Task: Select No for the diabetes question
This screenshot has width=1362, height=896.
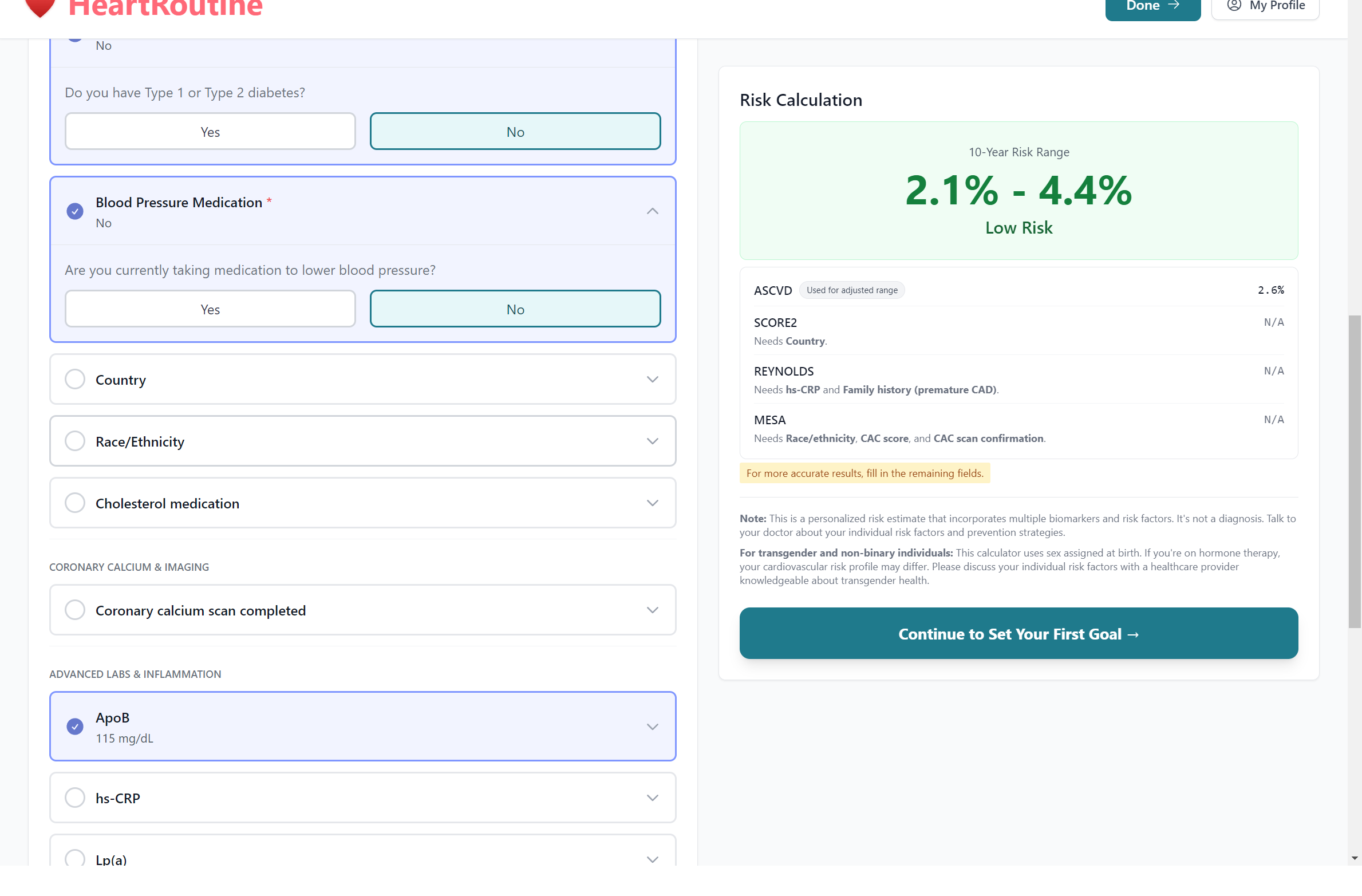Action: [515, 132]
